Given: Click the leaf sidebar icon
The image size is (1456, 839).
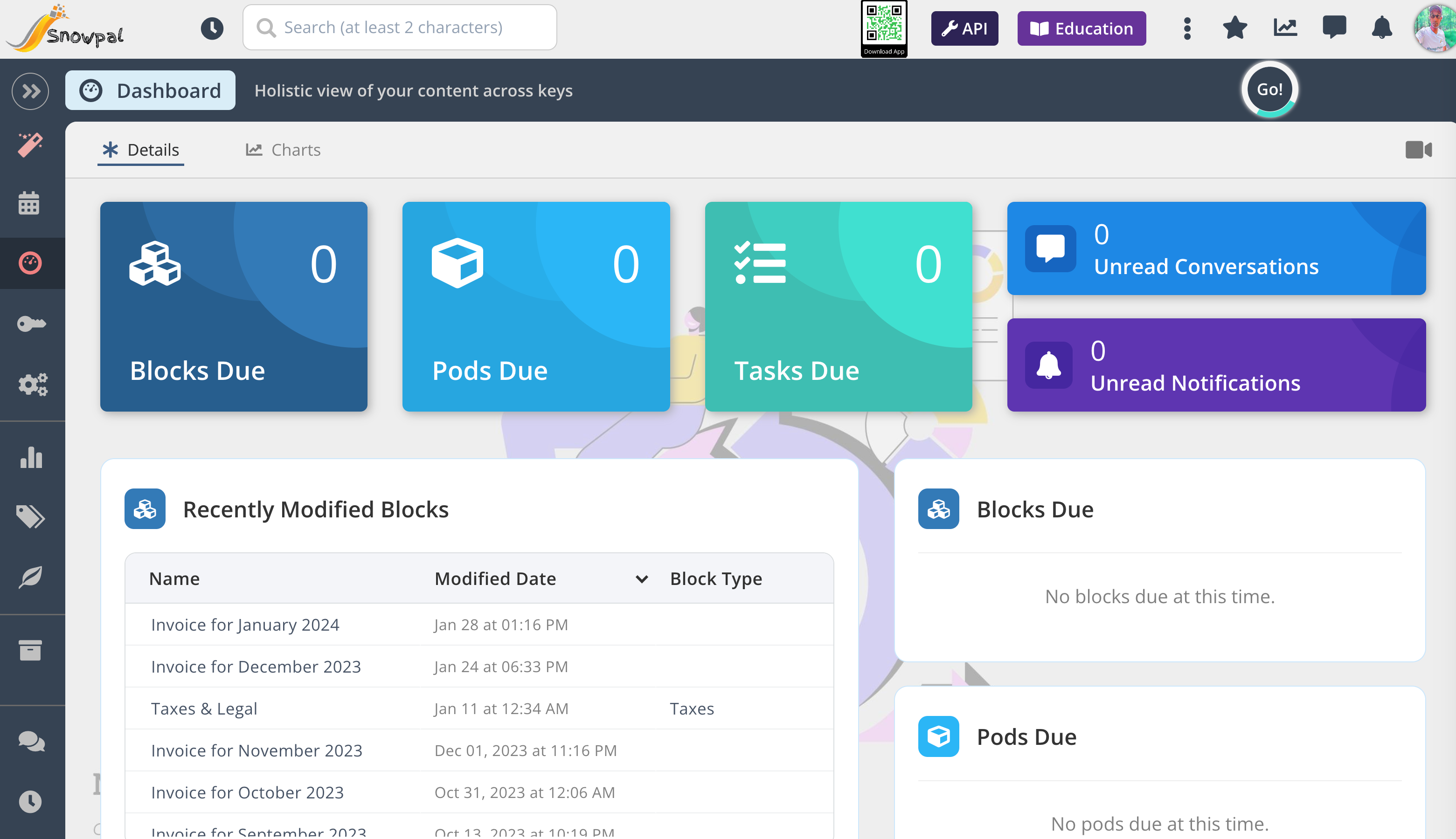Looking at the screenshot, I should pos(30,577).
